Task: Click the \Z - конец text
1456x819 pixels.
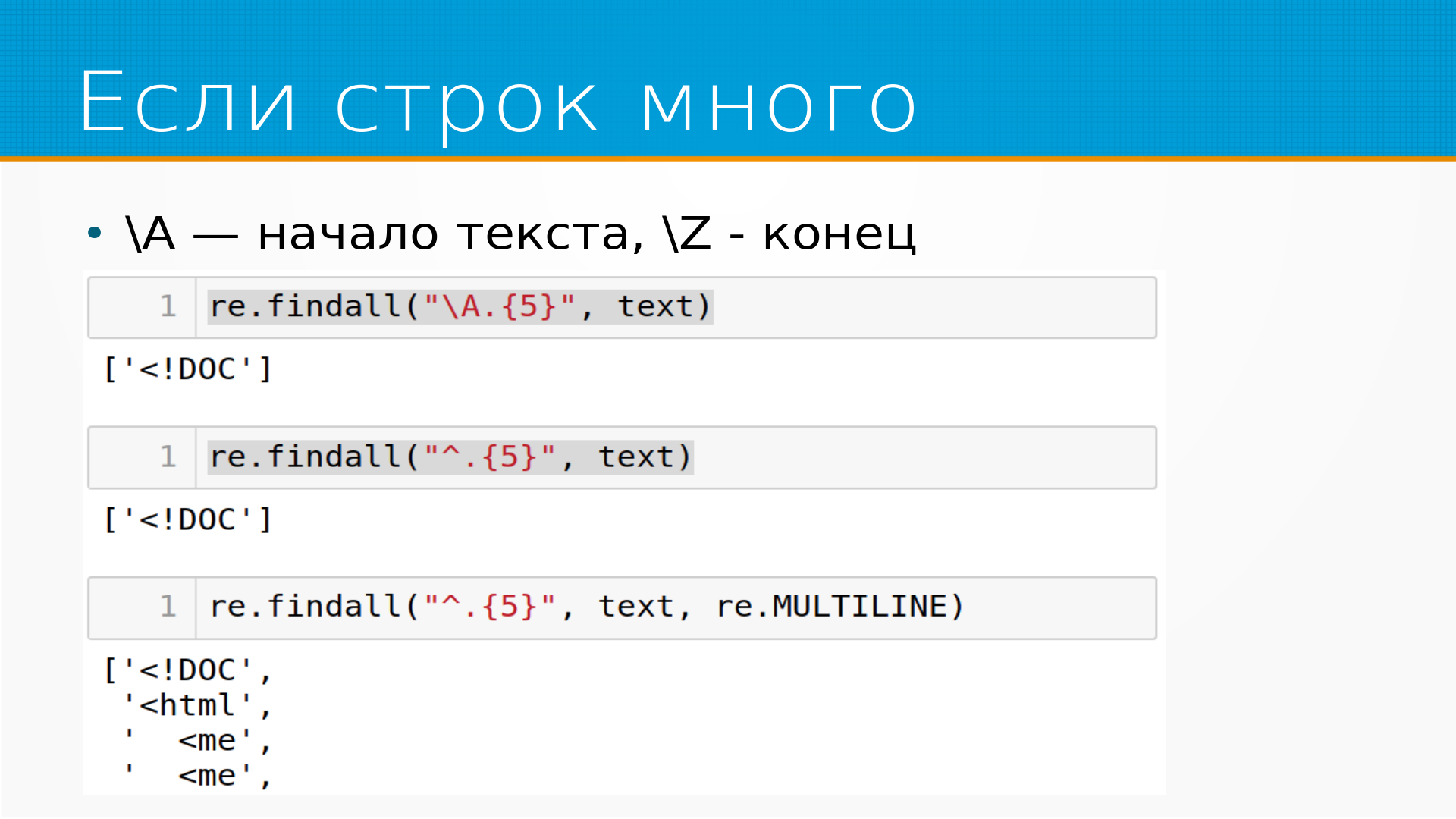Action: [x=789, y=234]
